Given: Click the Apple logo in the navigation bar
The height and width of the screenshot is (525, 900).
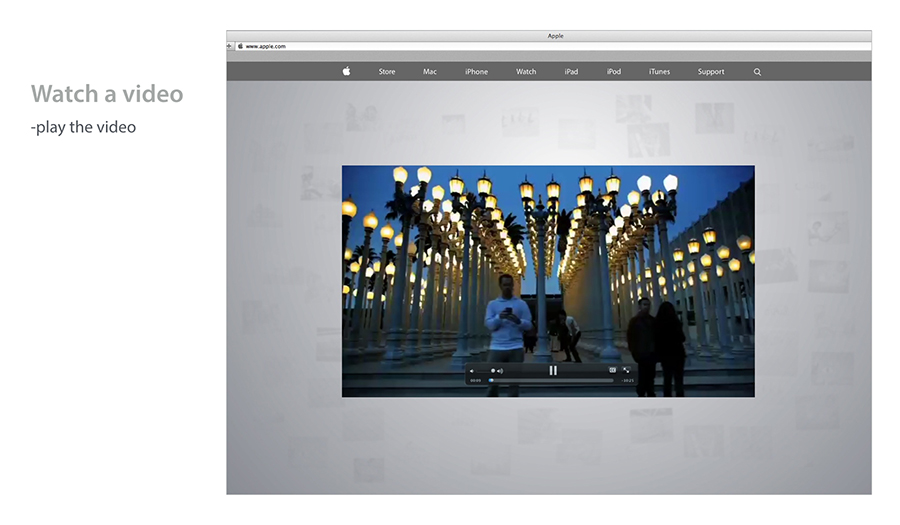Looking at the screenshot, I should tap(346, 71).
